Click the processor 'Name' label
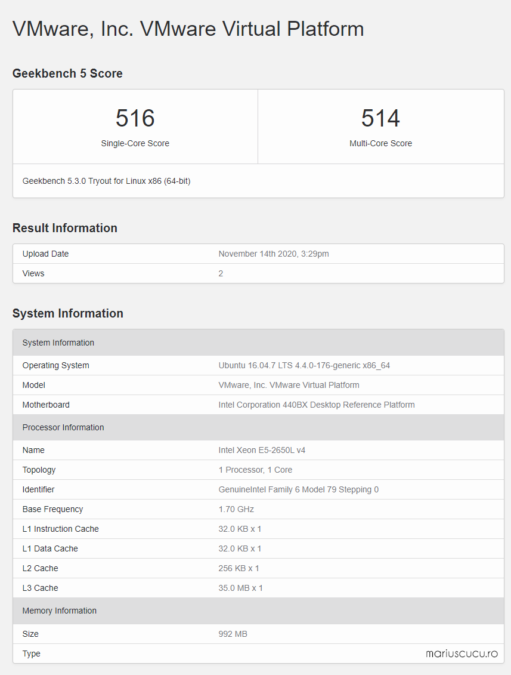The width and height of the screenshot is (511, 675). (33, 450)
